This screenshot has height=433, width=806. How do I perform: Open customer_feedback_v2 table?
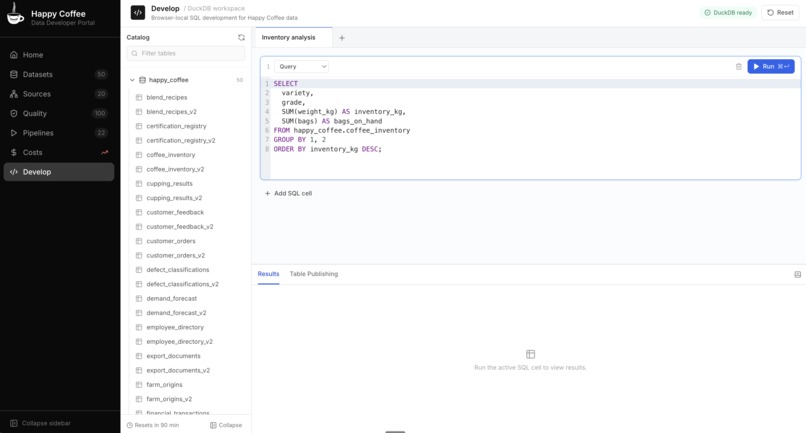(180, 227)
